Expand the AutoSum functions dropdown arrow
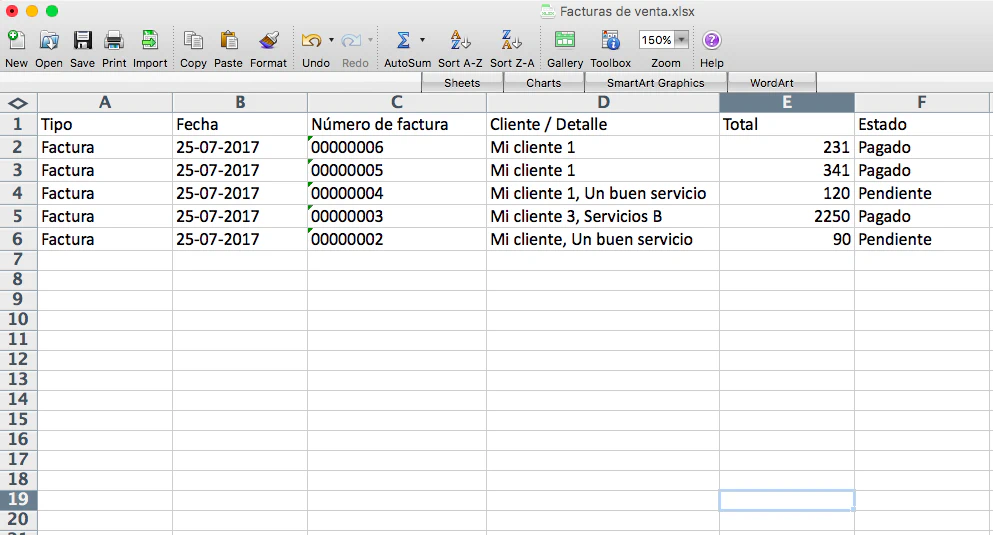 click(422, 41)
